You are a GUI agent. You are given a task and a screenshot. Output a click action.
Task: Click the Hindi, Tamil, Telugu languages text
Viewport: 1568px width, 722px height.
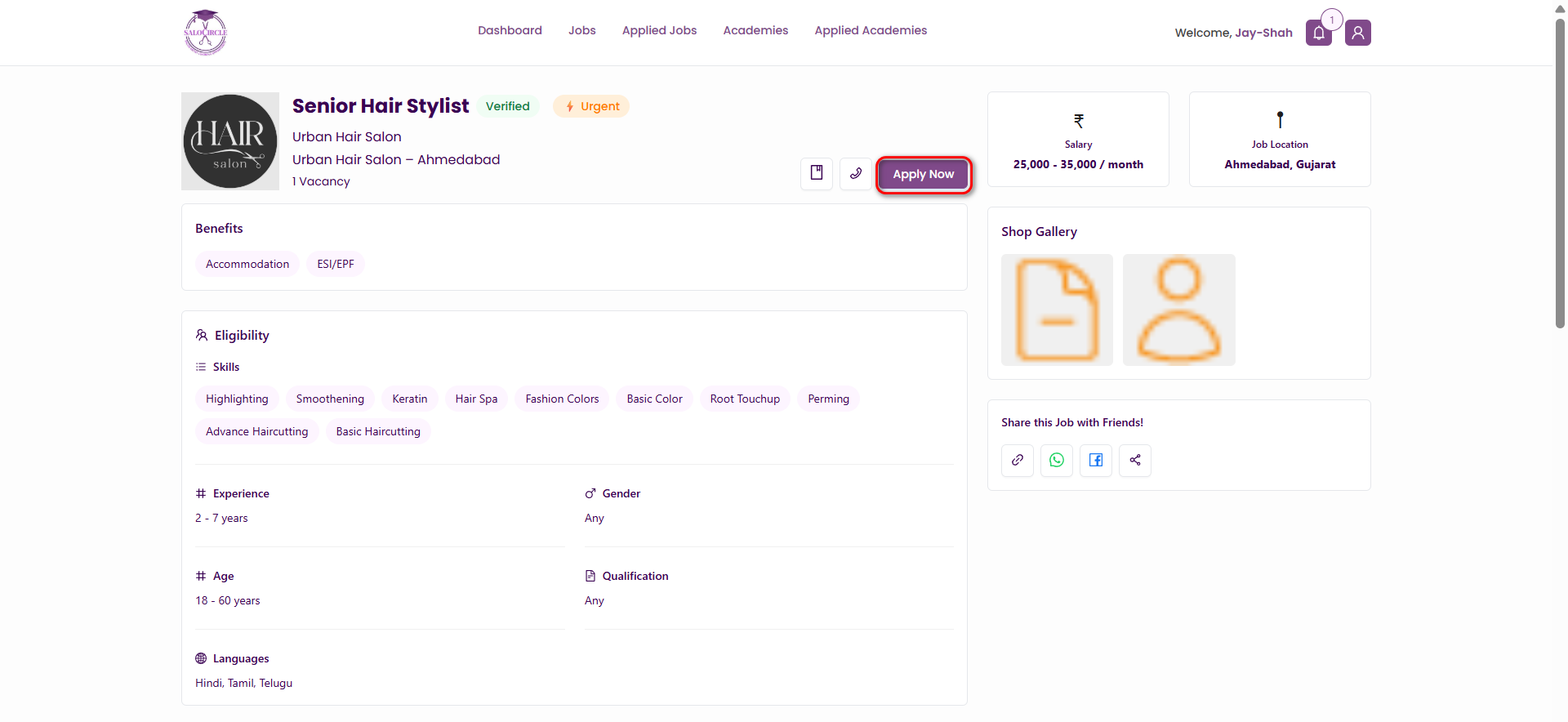(243, 683)
